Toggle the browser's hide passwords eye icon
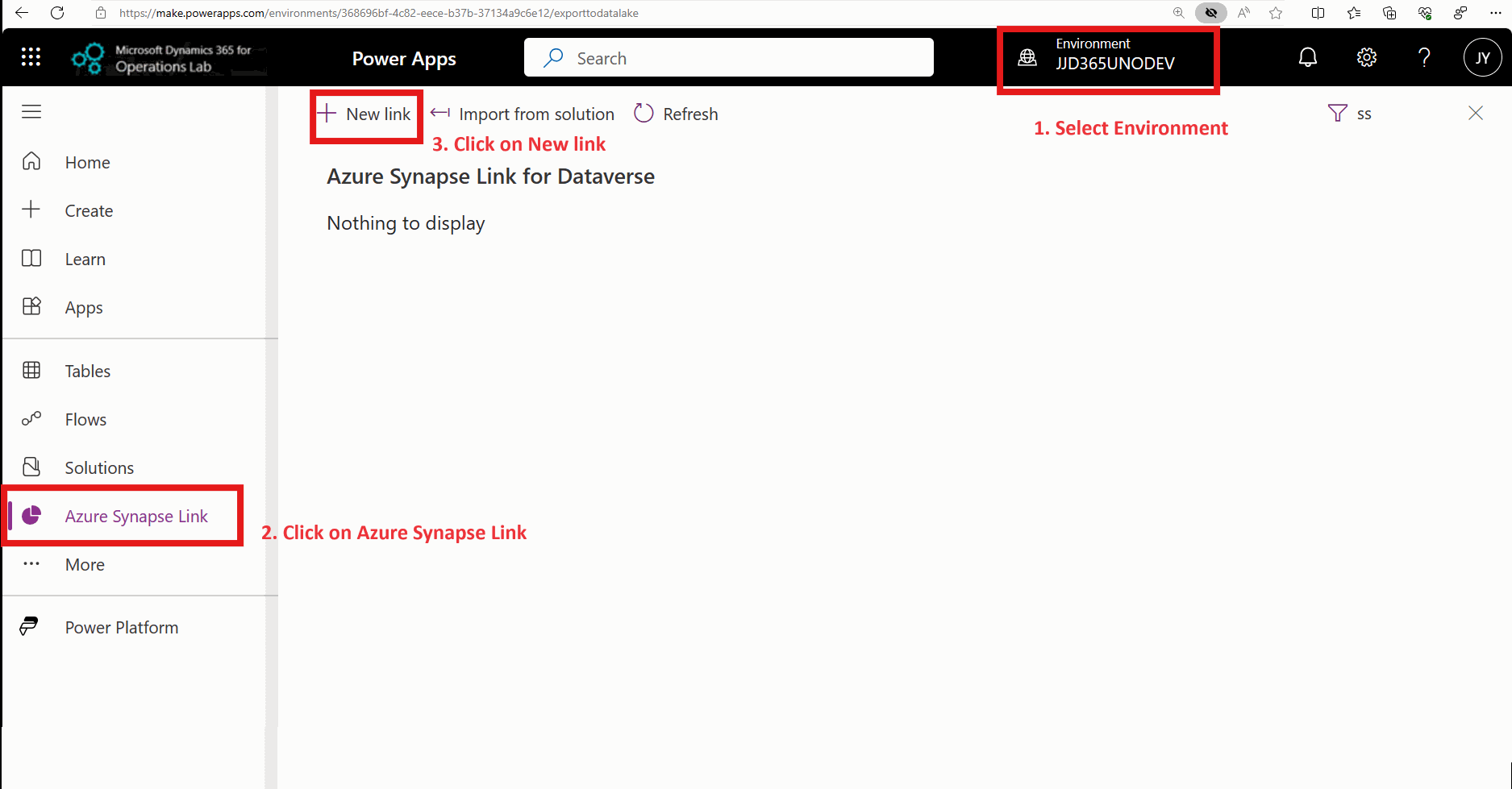1512x789 pixels. 1210,13
